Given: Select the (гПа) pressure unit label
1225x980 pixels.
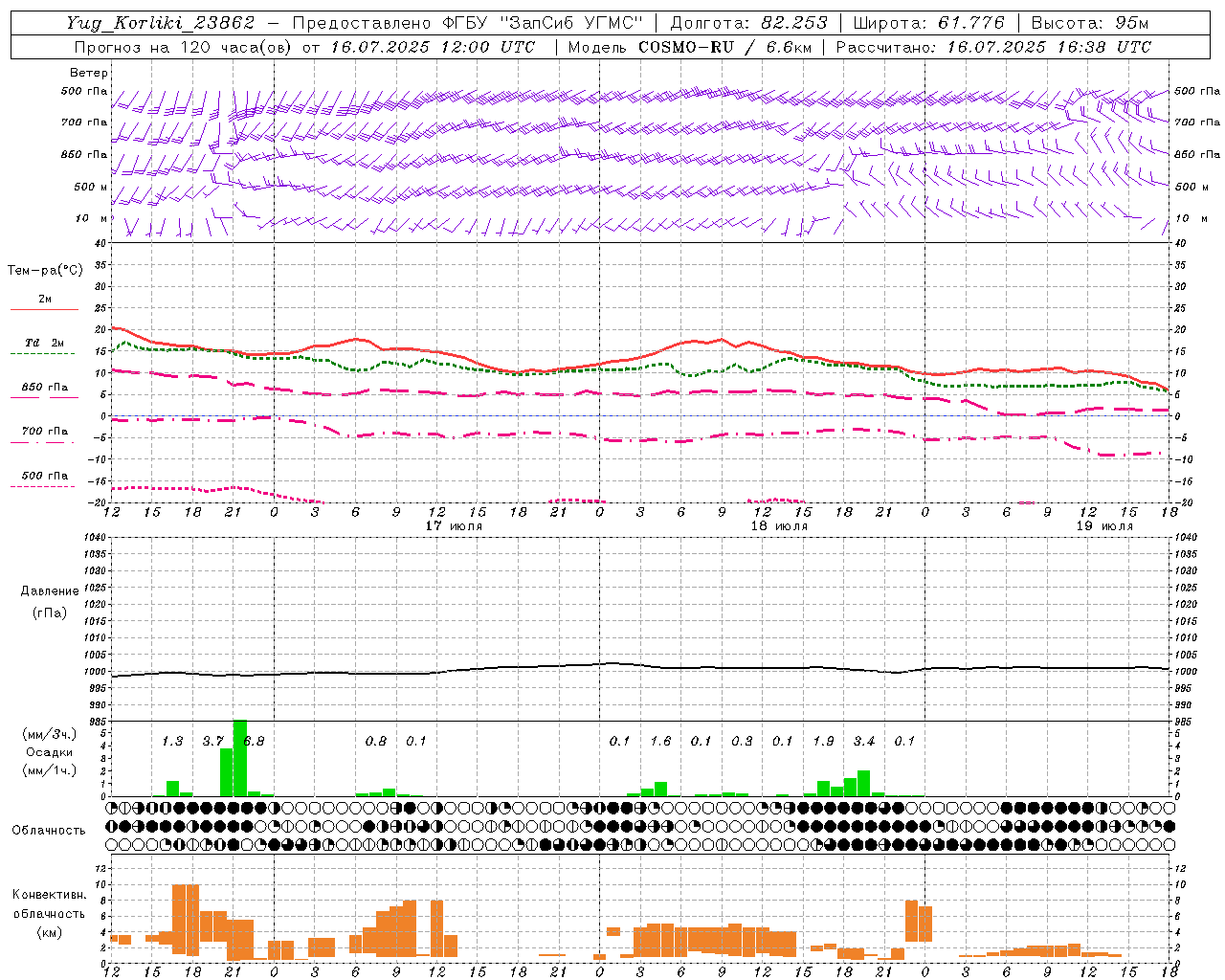Looking at the screenshot, I should [50, 612].
